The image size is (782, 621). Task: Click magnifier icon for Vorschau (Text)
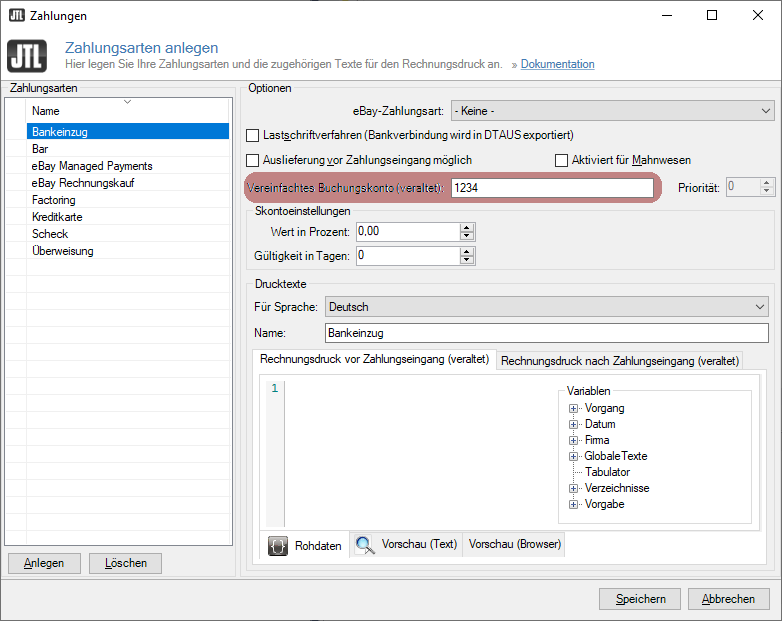tap(365, 545)
